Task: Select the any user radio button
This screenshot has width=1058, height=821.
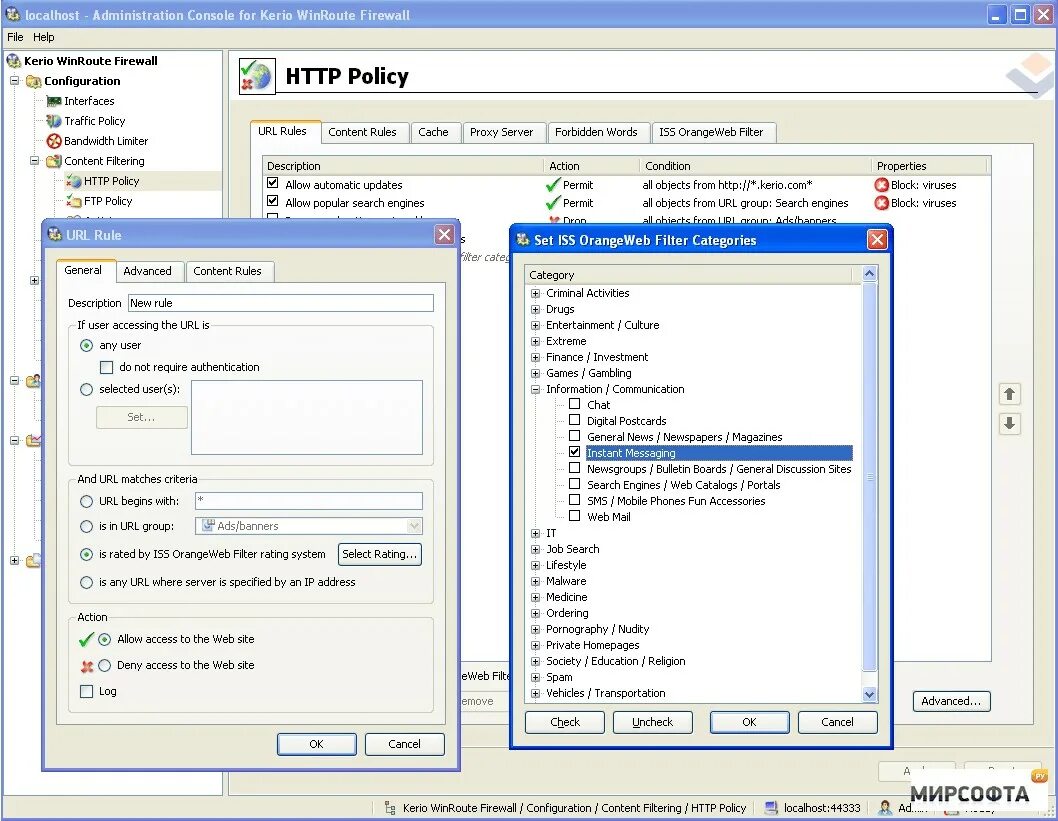Action: (x=86, y=345)
